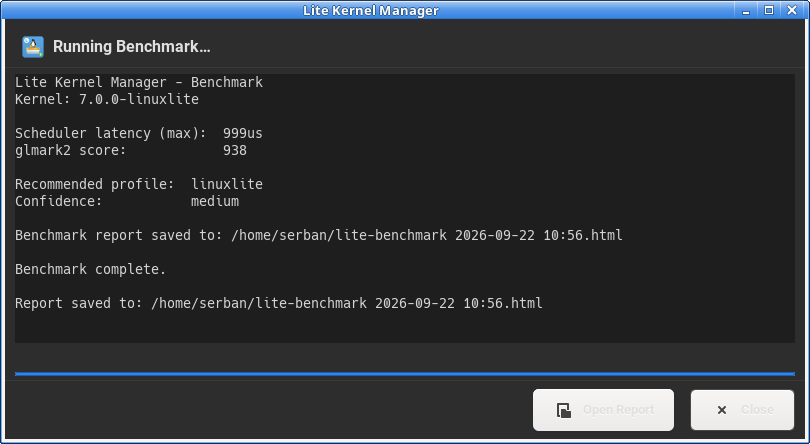The width and height of the screenshot is (810, 444).
Task: Click the Lite Kernel Manager app icon
Action: click(x=33, y=47)
